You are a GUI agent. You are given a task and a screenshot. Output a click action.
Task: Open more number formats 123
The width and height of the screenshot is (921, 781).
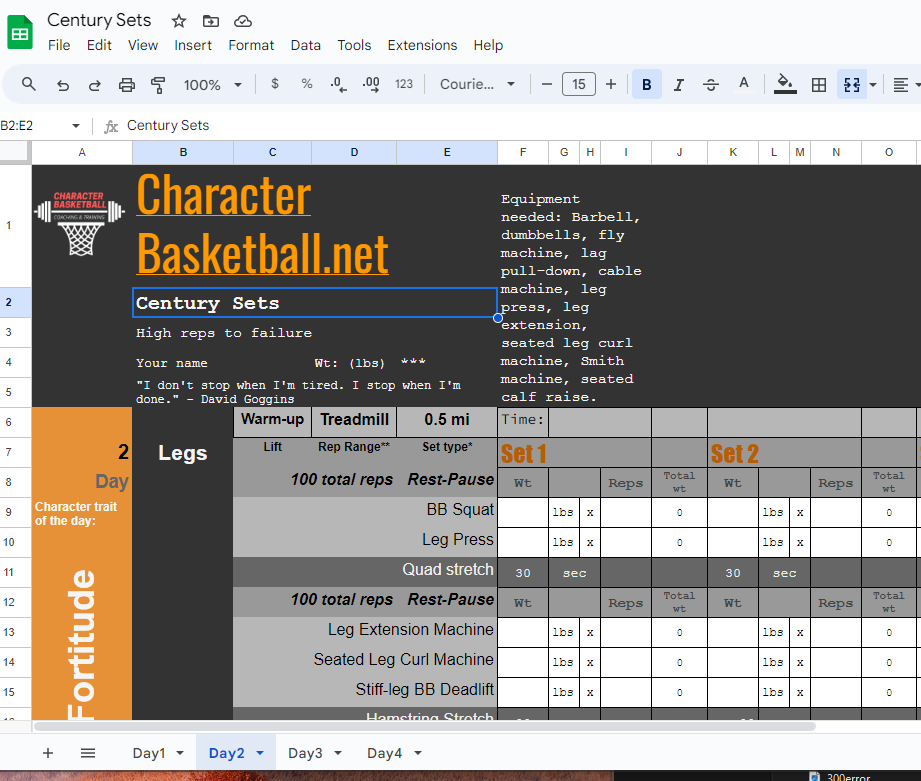coord(404,84)
